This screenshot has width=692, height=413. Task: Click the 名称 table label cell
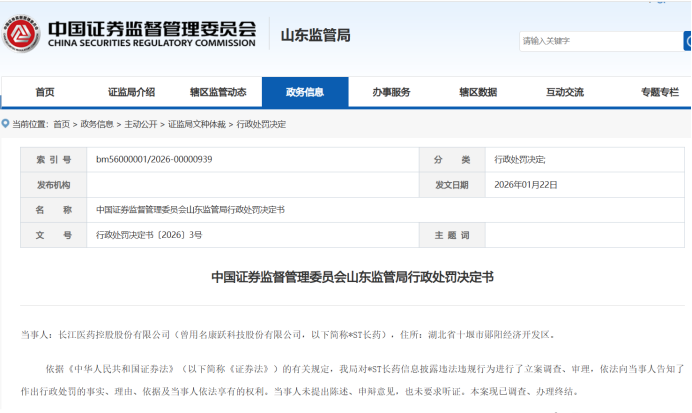[x=53, y=210]
